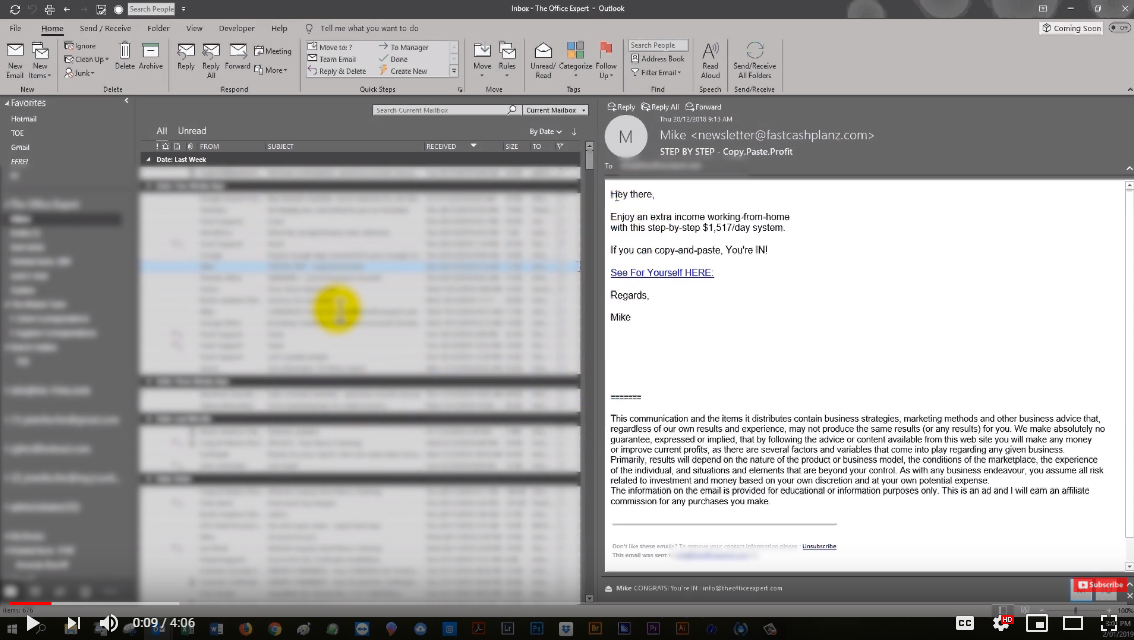Archive the selected message
1134x640 pixels.
click(x=150, y=56)
